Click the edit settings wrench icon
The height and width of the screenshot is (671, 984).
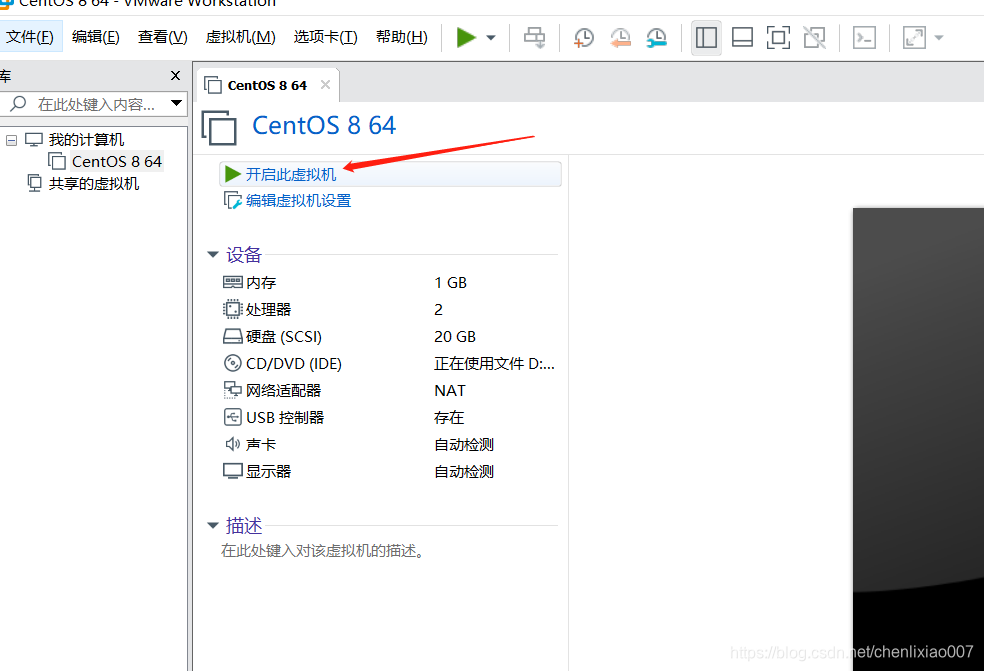[x=233, y=201]
